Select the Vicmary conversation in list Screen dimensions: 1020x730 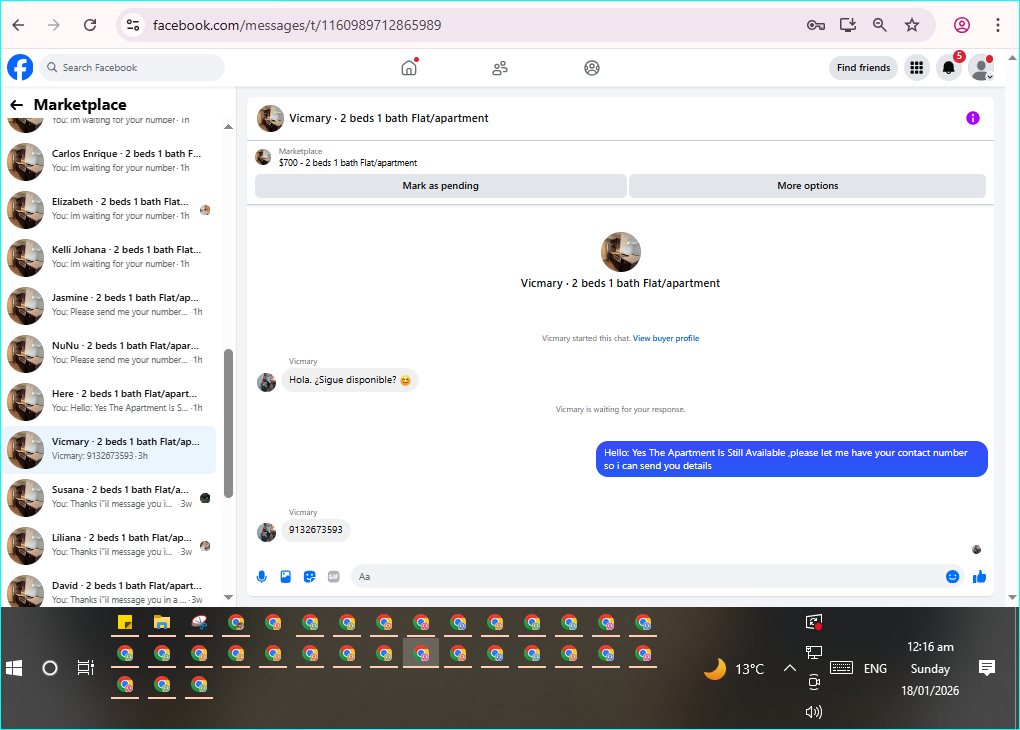[x=111, y=449]
